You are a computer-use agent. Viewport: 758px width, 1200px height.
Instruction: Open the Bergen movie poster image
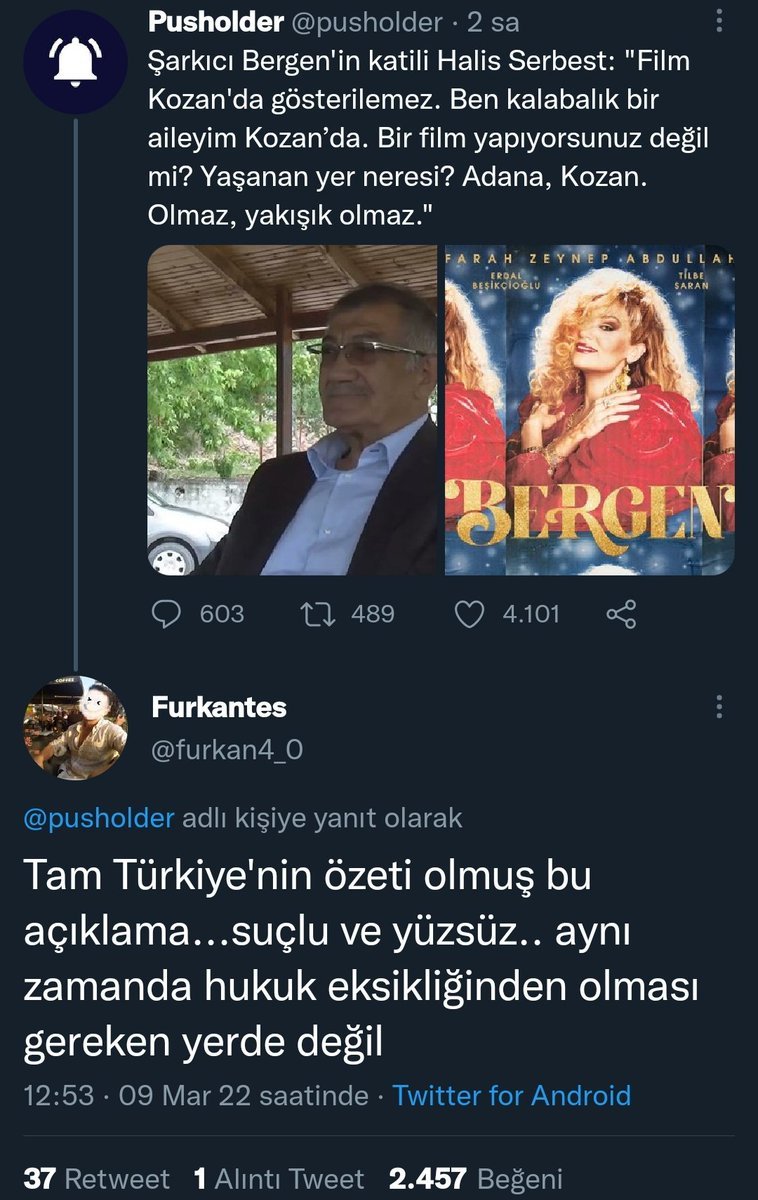[x=590, y=410]
